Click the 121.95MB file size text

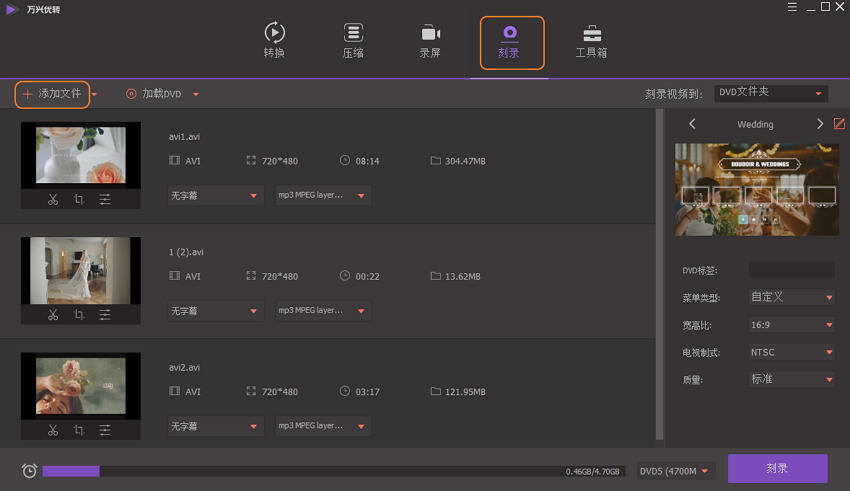click(x=465, y=392)
